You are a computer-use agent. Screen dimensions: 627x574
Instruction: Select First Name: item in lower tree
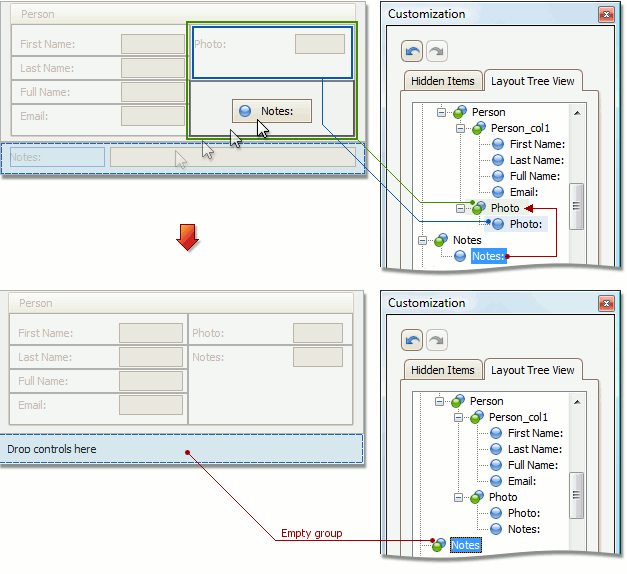535,433
